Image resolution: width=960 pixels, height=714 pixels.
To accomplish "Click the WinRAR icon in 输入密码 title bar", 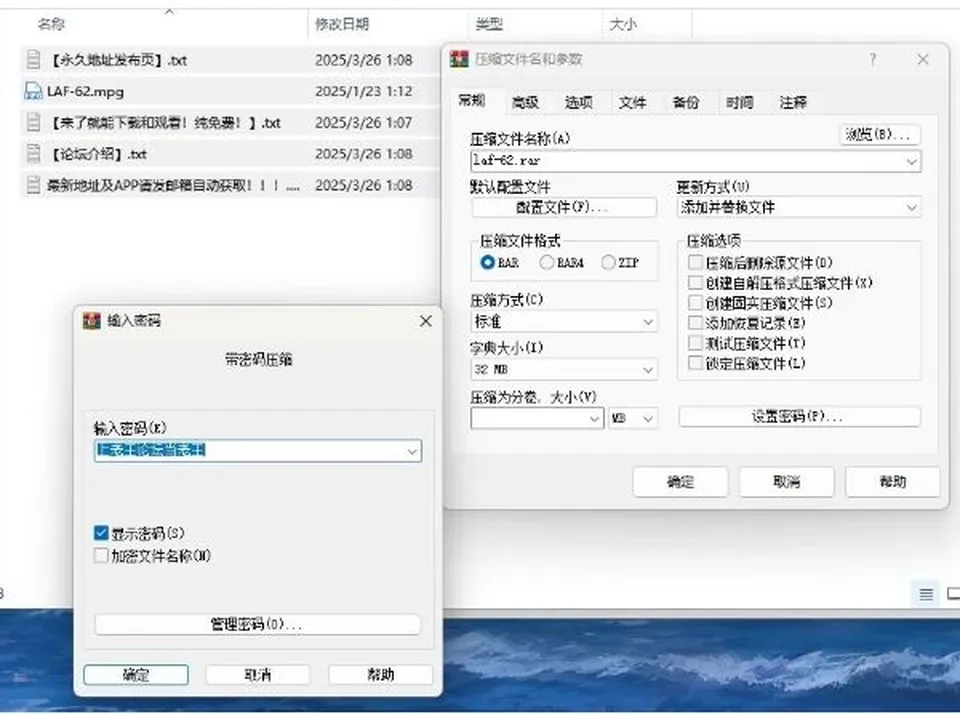I will click(x=92, y=321).
